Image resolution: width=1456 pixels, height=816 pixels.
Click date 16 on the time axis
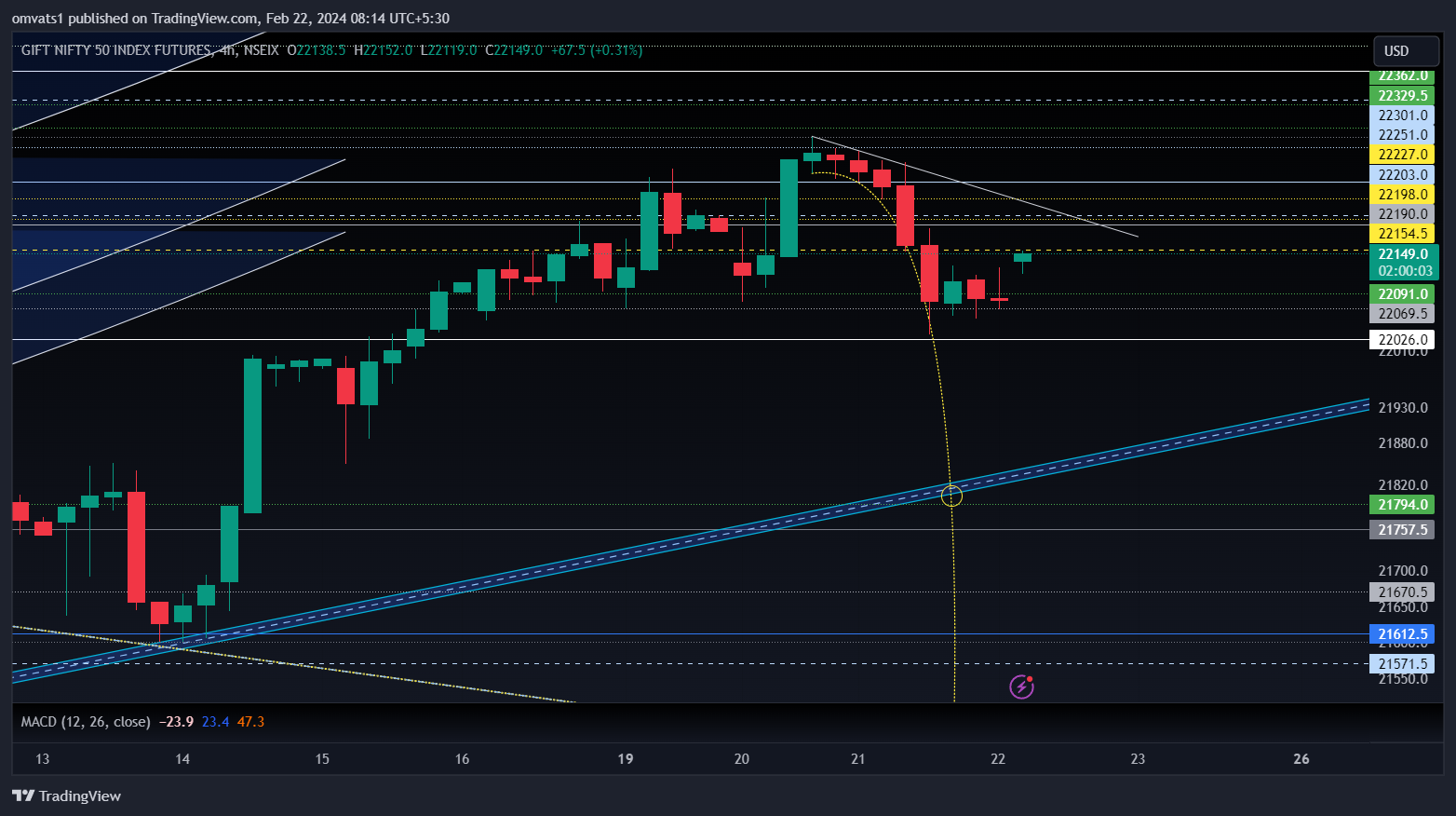462,759
